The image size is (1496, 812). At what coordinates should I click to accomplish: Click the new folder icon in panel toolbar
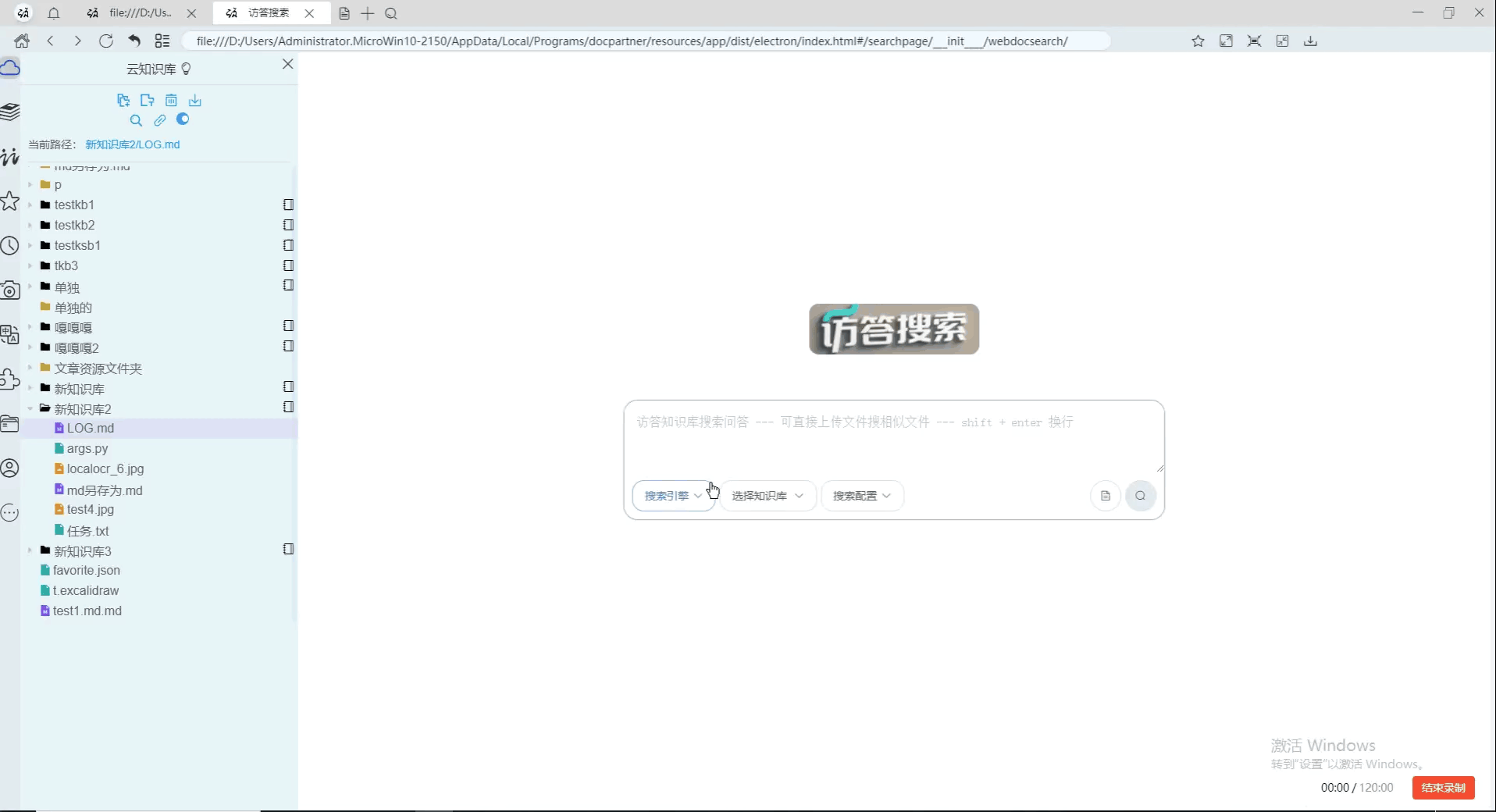click(x=147, y=100)
